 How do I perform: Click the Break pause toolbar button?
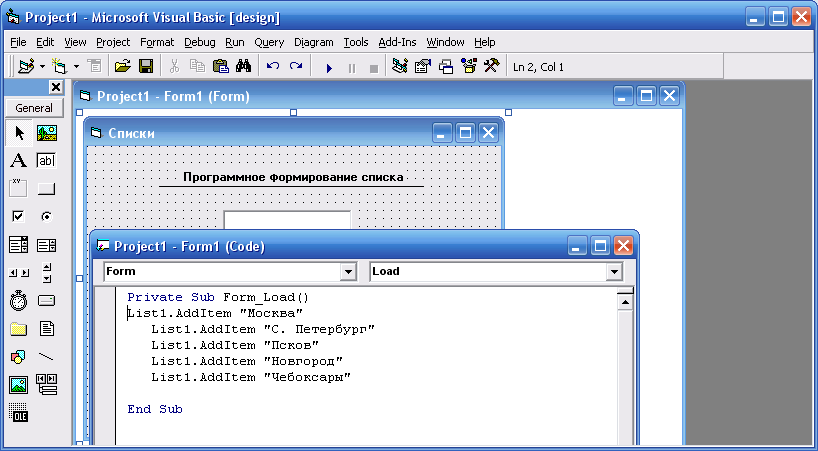[x=352, y=68]
